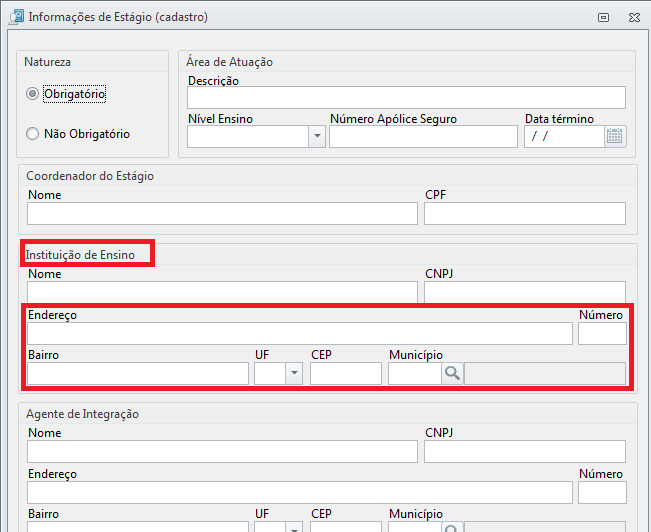Image resolution: width=651 pixels, height=532 pixels.
Task: Click the CEP field in Instituição de Ensino
Action: 346,373
